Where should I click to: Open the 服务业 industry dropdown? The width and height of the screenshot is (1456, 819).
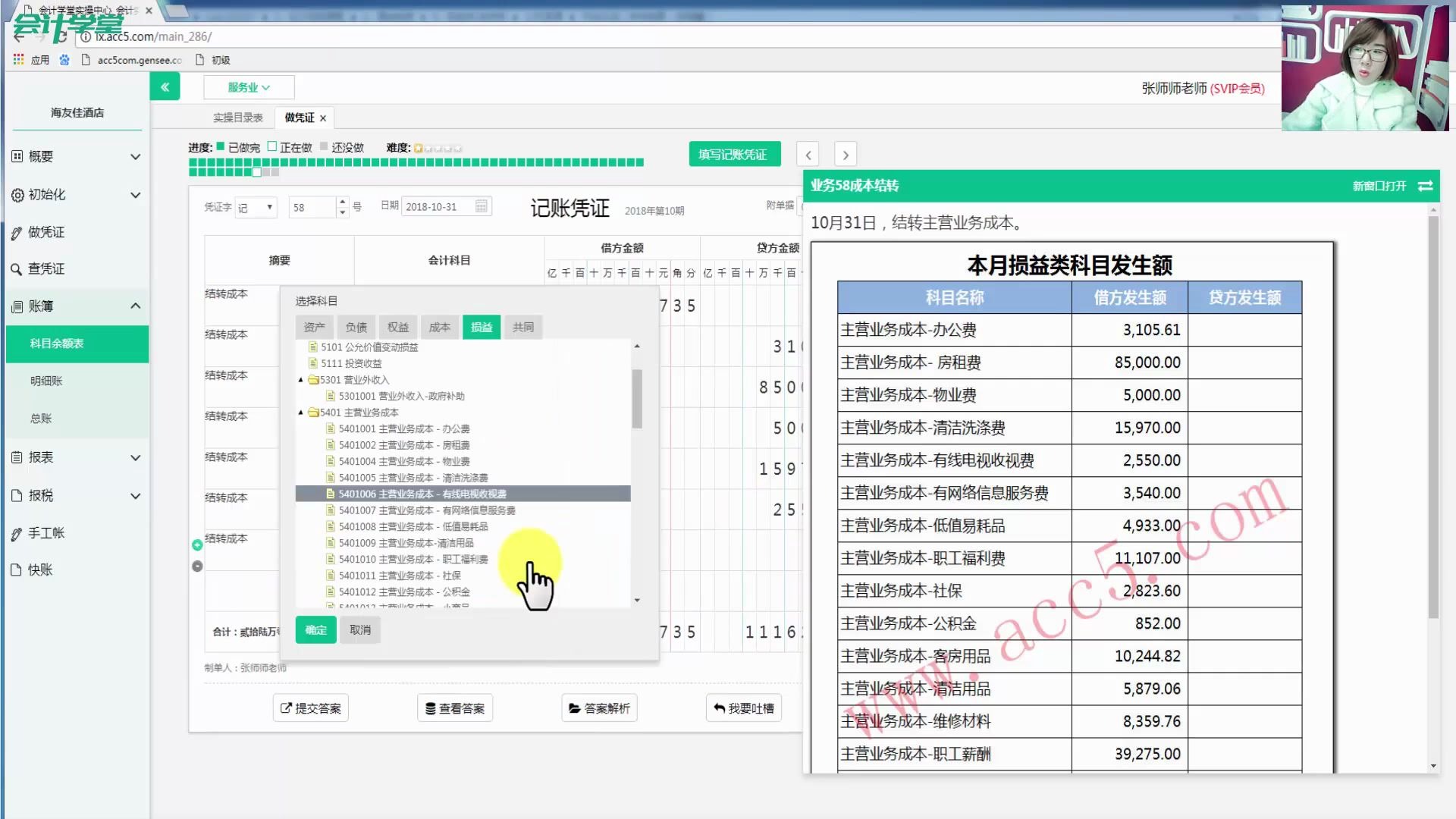(x=249, y=87)
